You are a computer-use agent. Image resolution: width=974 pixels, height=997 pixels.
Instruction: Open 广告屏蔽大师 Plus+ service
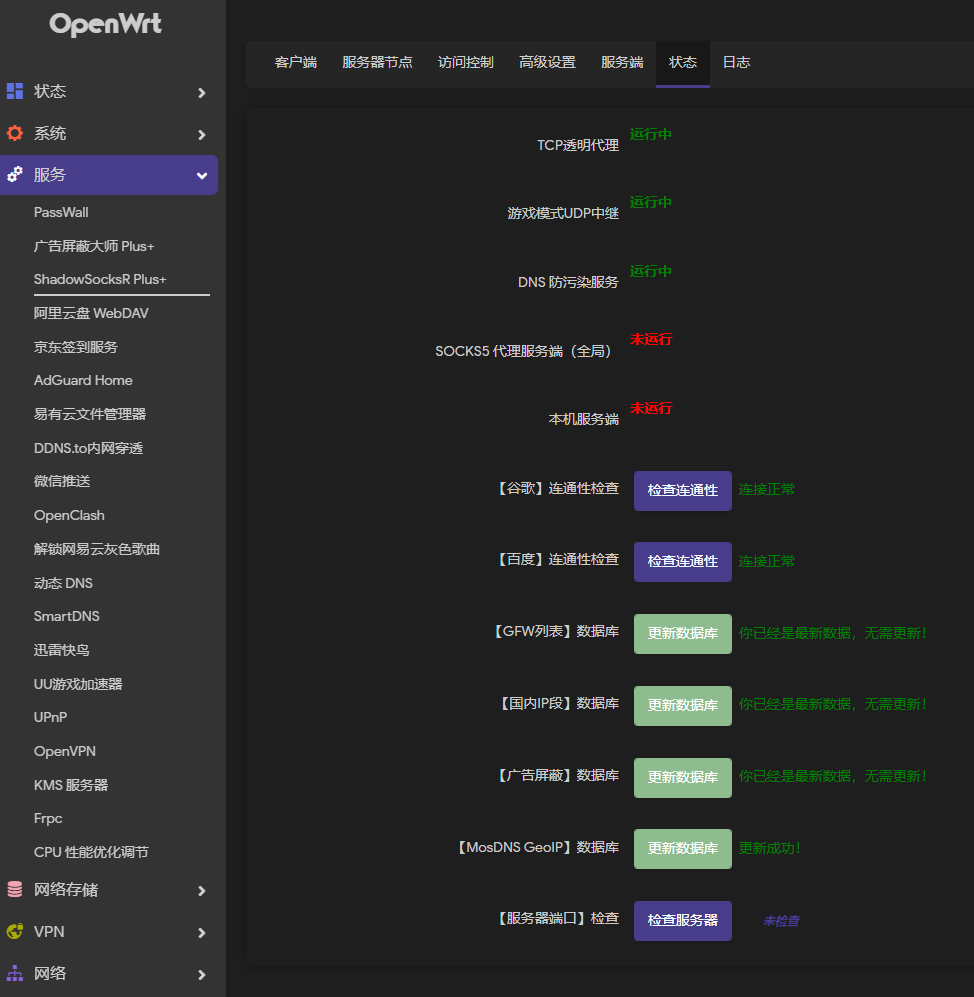click(94, 246)
